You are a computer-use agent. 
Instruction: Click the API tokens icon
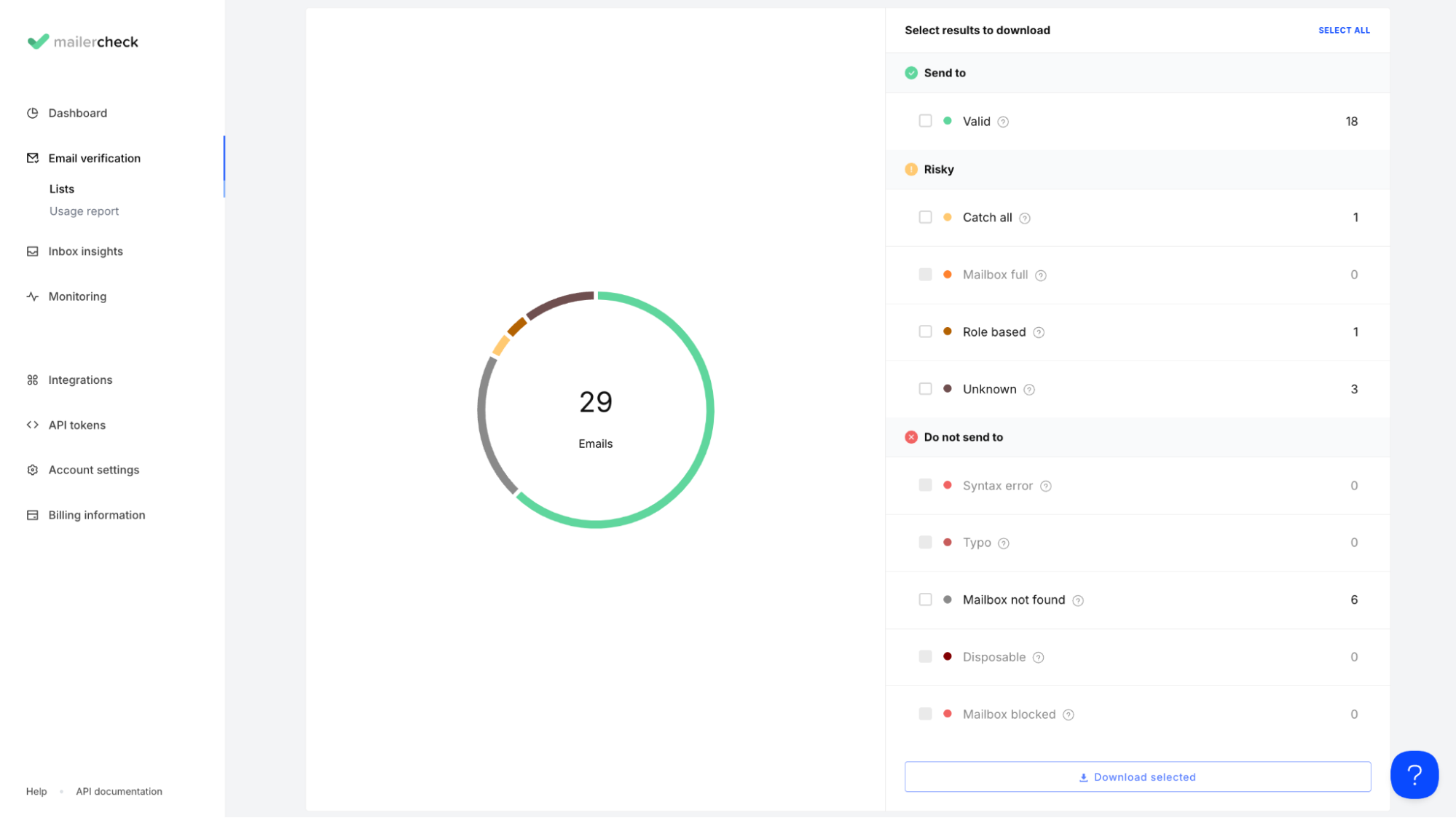[x=32, y=423]
